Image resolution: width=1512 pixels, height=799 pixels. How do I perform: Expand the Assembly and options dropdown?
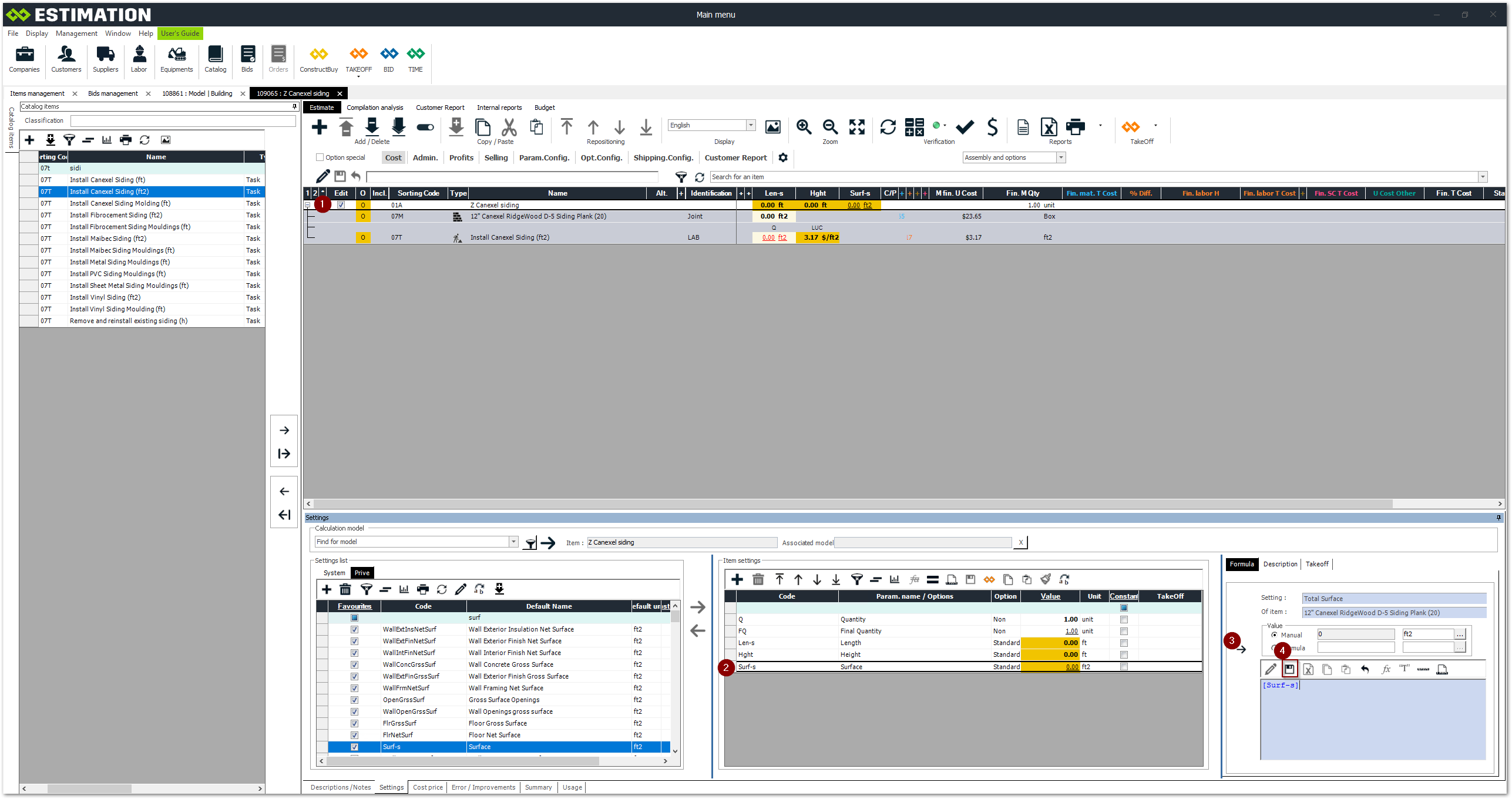[1061, 157]
